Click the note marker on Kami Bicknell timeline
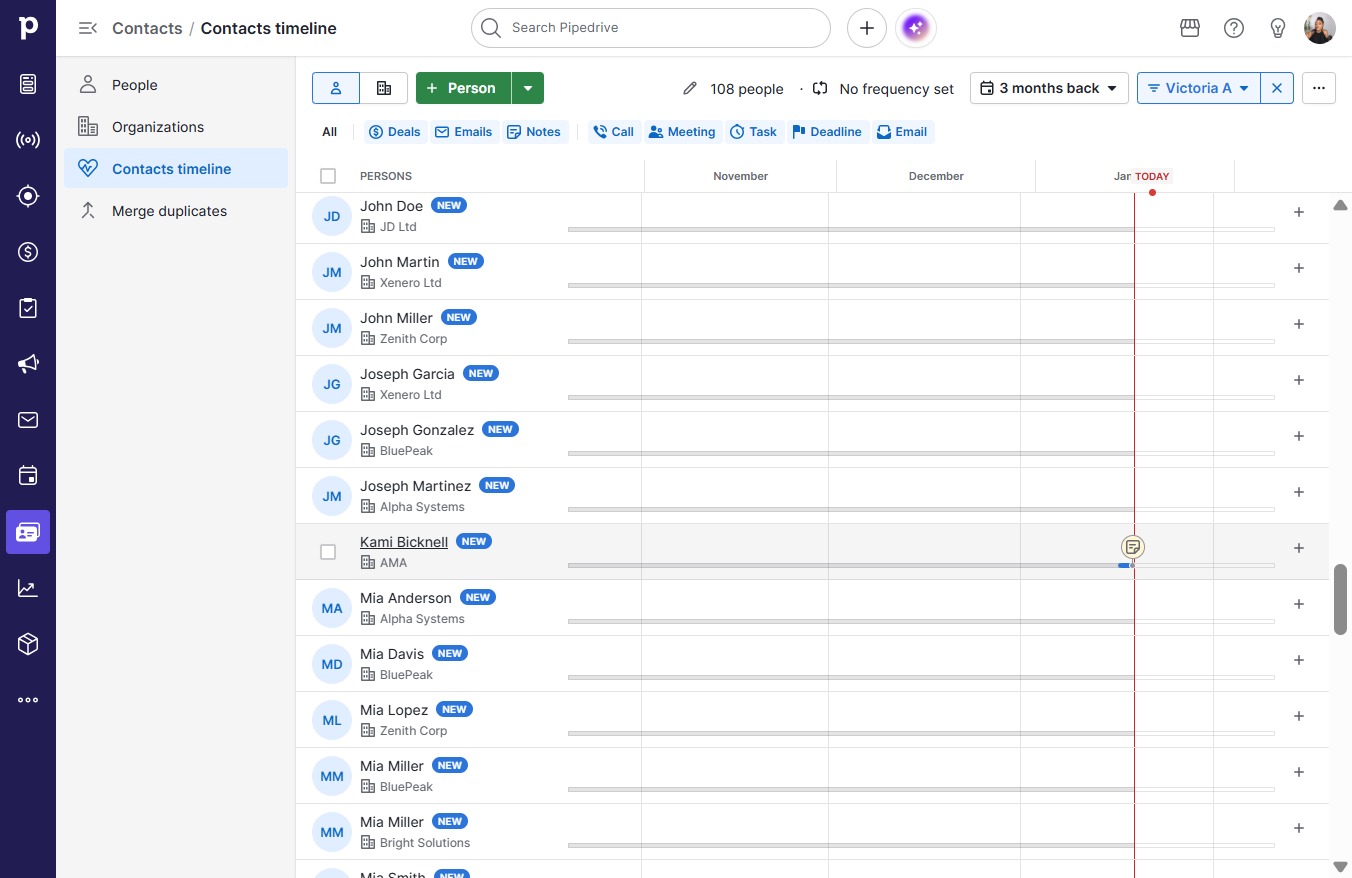The height and width of the screenshot is (878, 1352). click(x=1133, y=547)
